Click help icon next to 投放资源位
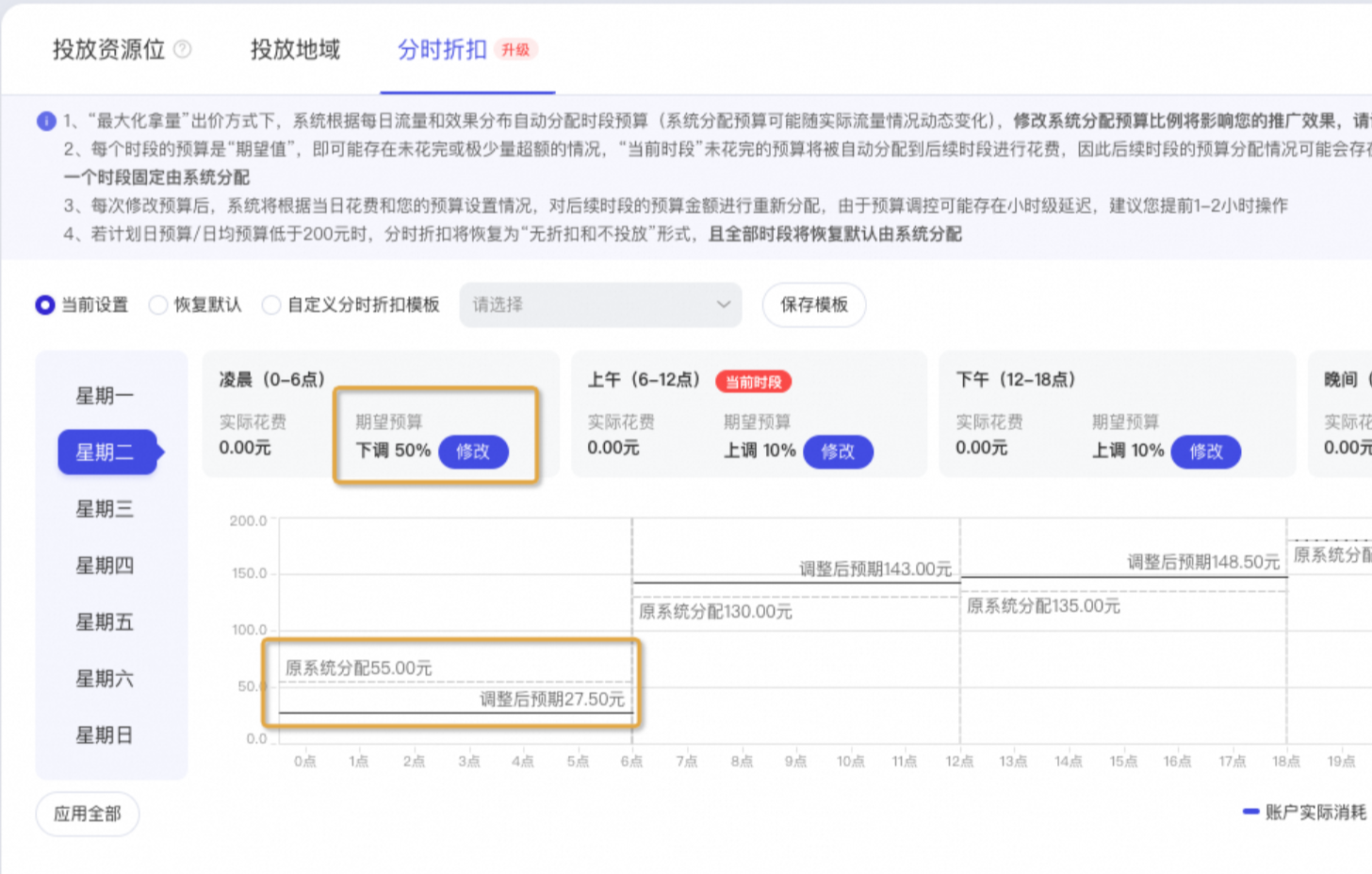The image size is (1372, 874). pyautogui.click(x=183, y=49)
